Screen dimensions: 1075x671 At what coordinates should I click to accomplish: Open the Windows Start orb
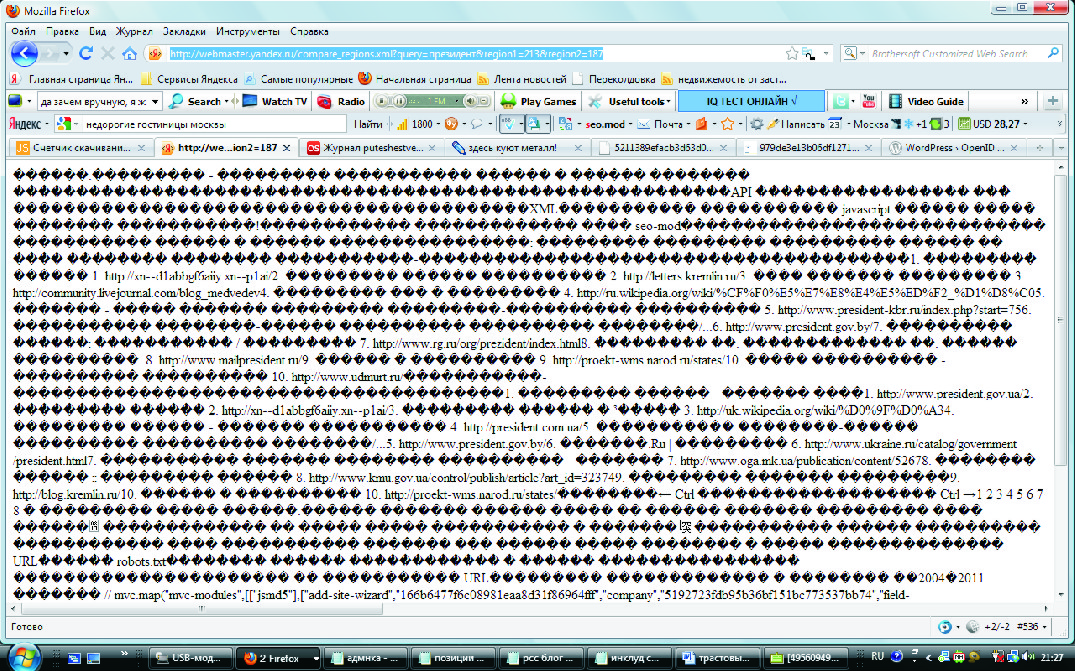(x=25, y=657)
